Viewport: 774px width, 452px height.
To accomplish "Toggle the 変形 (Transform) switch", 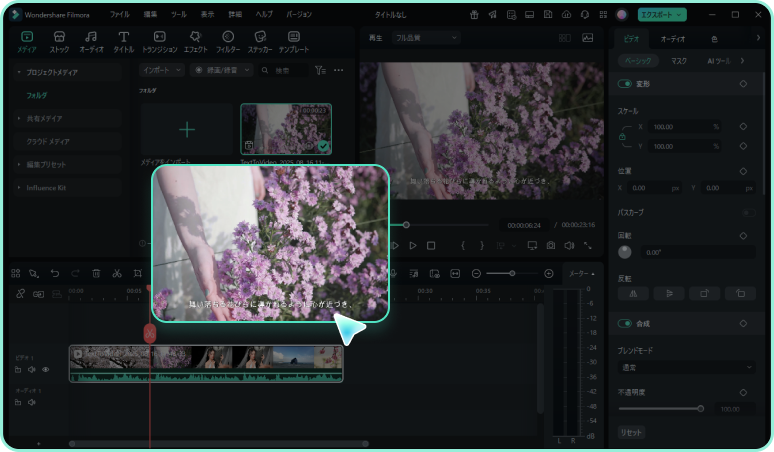I will (624, 84).
